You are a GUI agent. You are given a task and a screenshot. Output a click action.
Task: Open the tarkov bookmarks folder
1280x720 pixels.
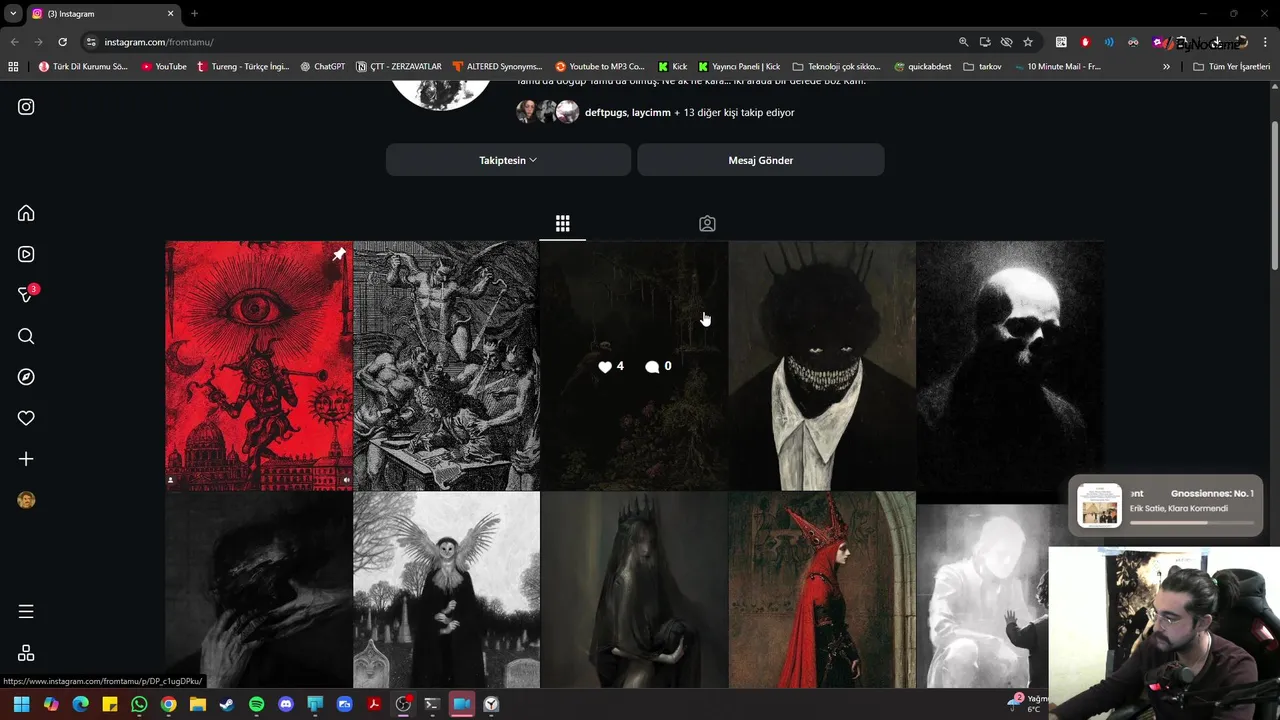click(x=982, y=67)
